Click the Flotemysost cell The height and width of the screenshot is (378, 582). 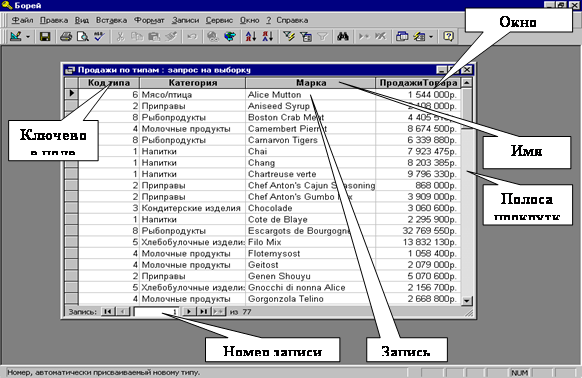[310, 254]
